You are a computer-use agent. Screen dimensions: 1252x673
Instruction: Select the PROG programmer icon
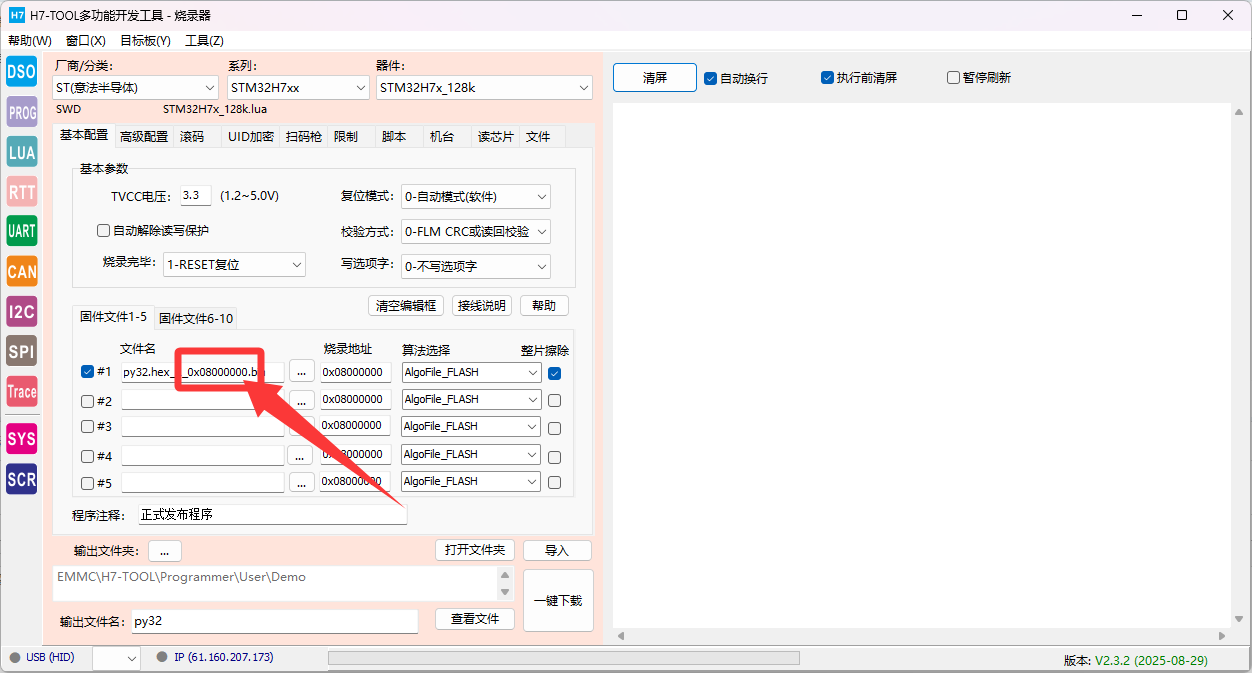point(21,112)
